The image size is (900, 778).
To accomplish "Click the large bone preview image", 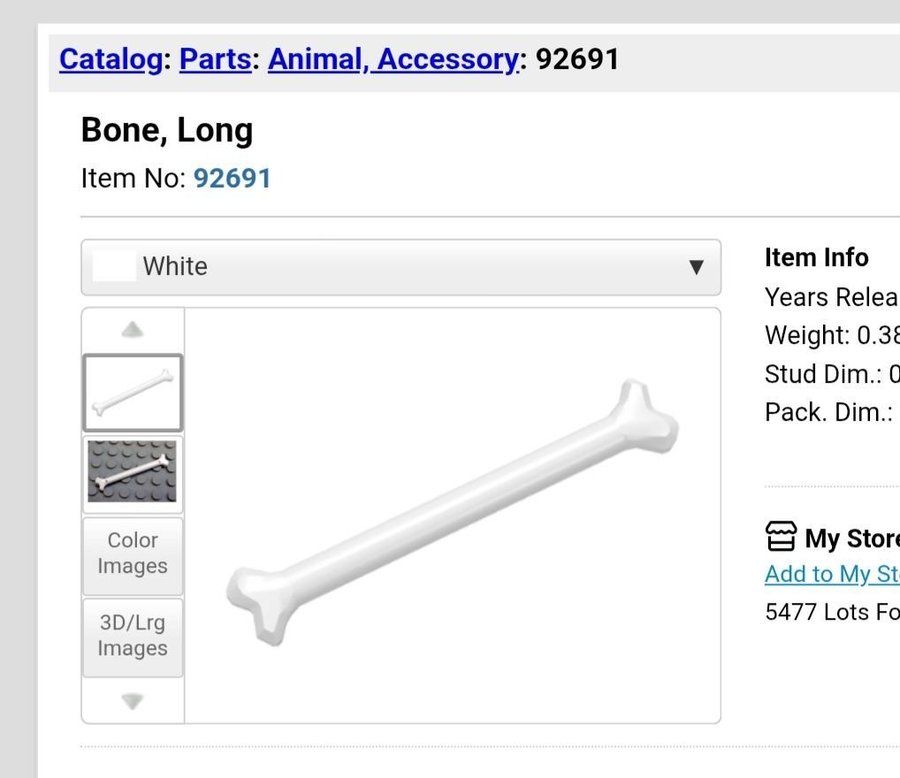I will 452,512.
